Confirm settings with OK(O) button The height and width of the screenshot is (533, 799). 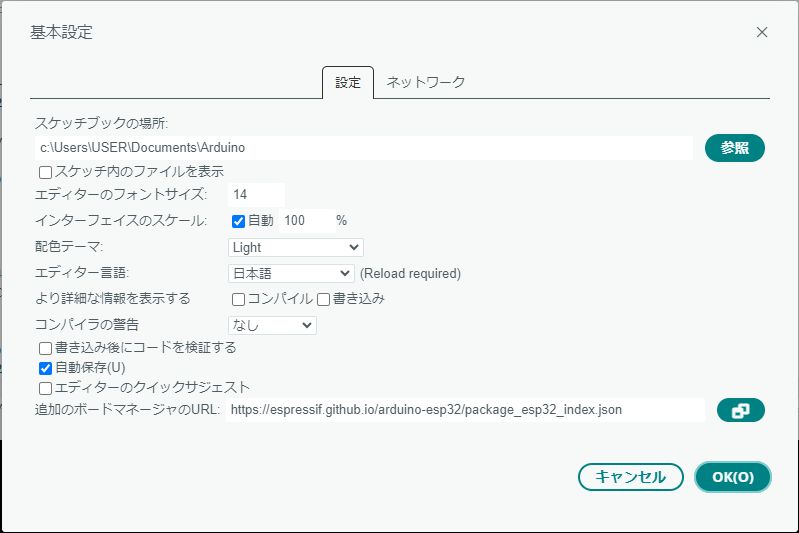tap(733, 477)
